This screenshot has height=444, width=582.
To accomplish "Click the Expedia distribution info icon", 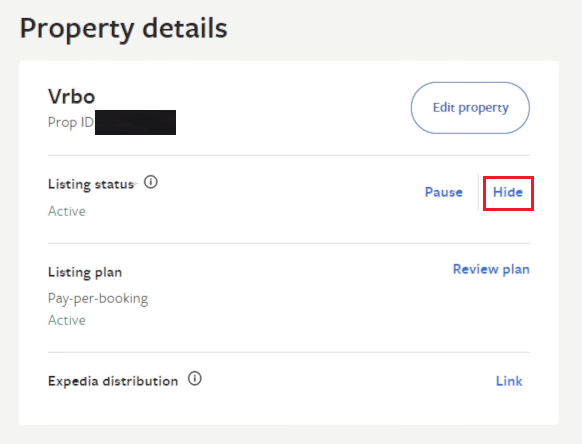I will point(194,379).
